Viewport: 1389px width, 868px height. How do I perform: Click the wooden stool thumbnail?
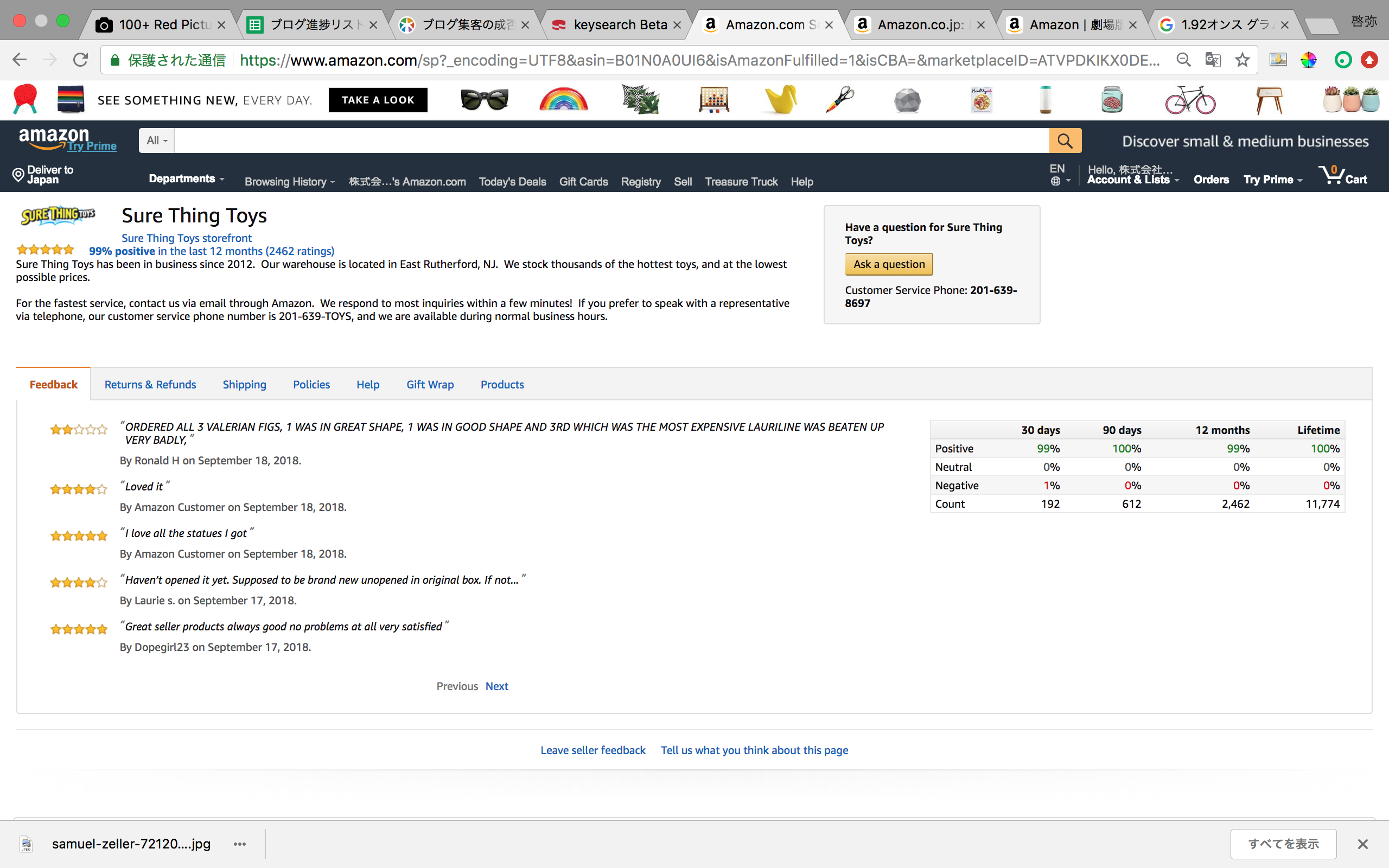(1269, 100)
